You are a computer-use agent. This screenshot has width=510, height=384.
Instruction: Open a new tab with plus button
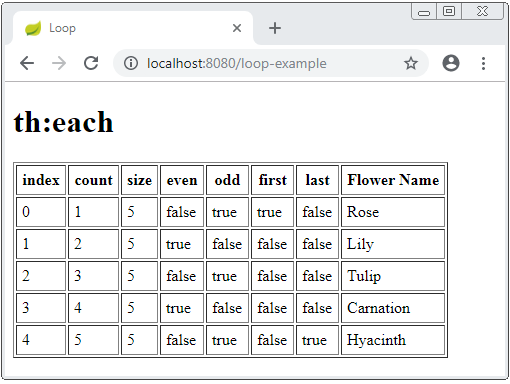pyautogui.click(x=275, y=28)
